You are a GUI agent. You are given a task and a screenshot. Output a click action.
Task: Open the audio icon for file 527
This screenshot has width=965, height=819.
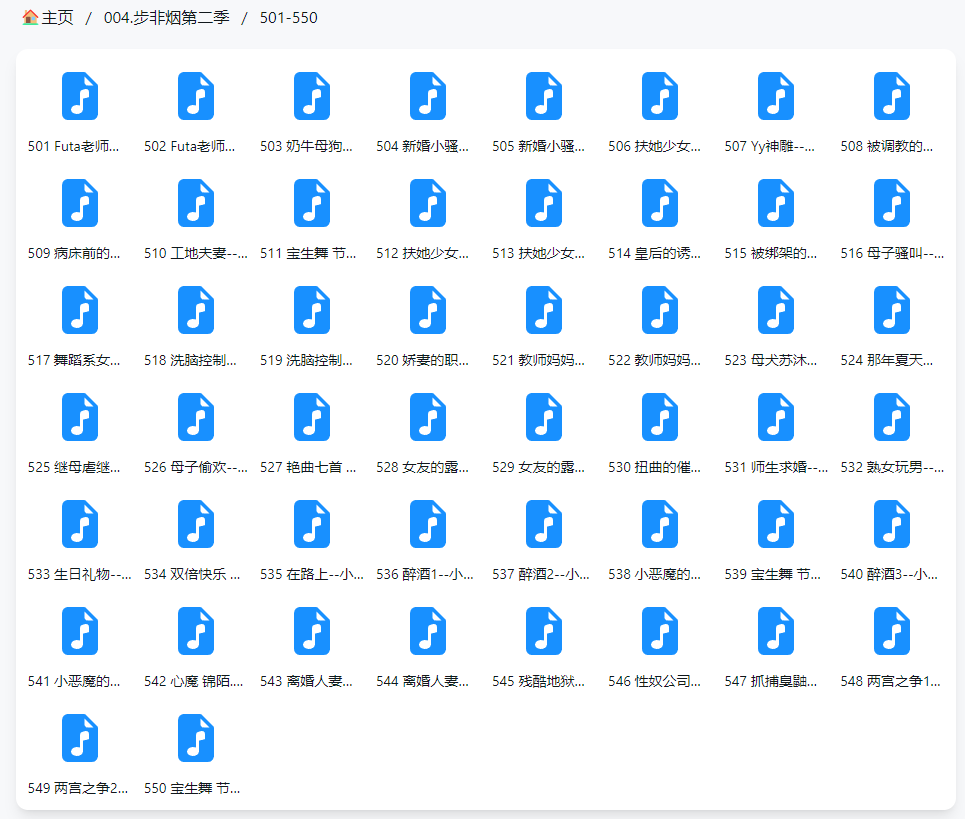pos(312,418)
